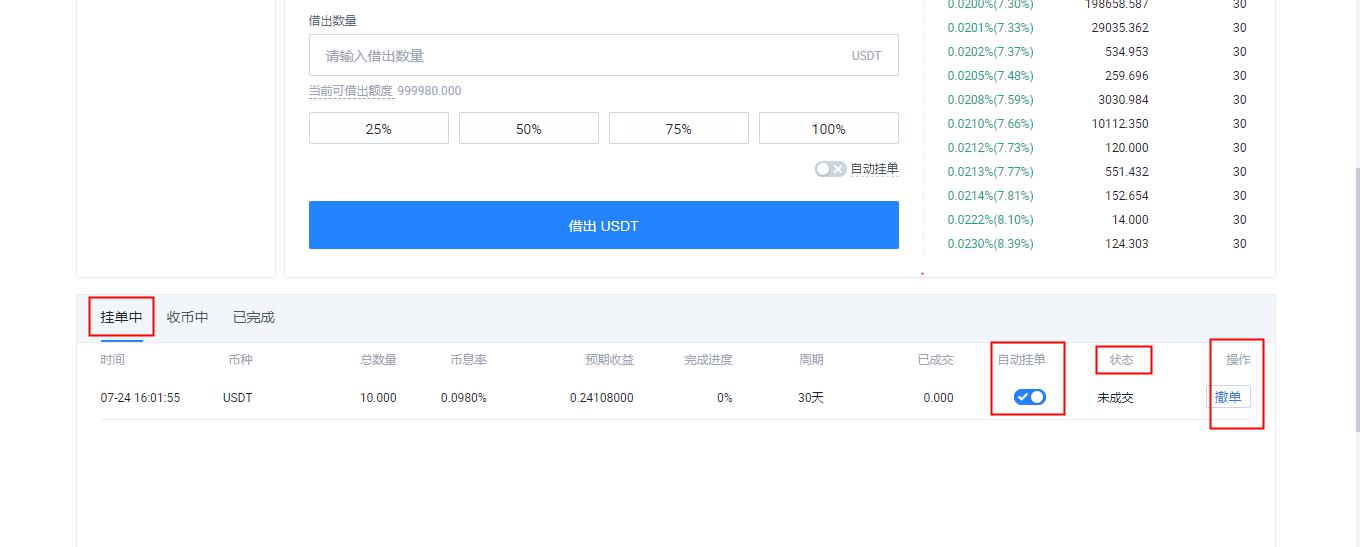Select the 75% amount button
The image size is (1360, 547).
[679, 129]
